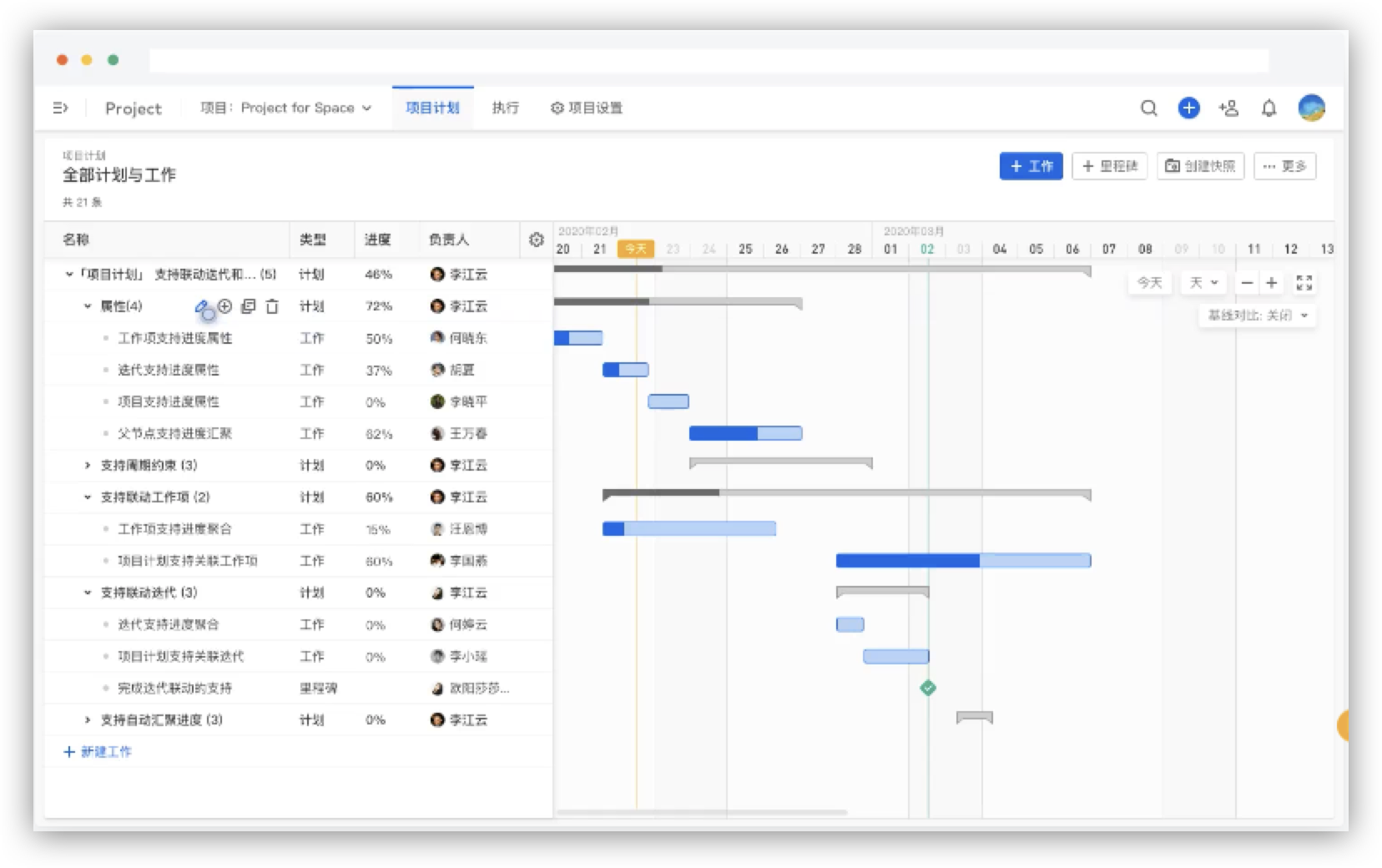Enter fullscreen Gantt view
The height and width of the screenshot is (868, 1382).
point(1304,283)
